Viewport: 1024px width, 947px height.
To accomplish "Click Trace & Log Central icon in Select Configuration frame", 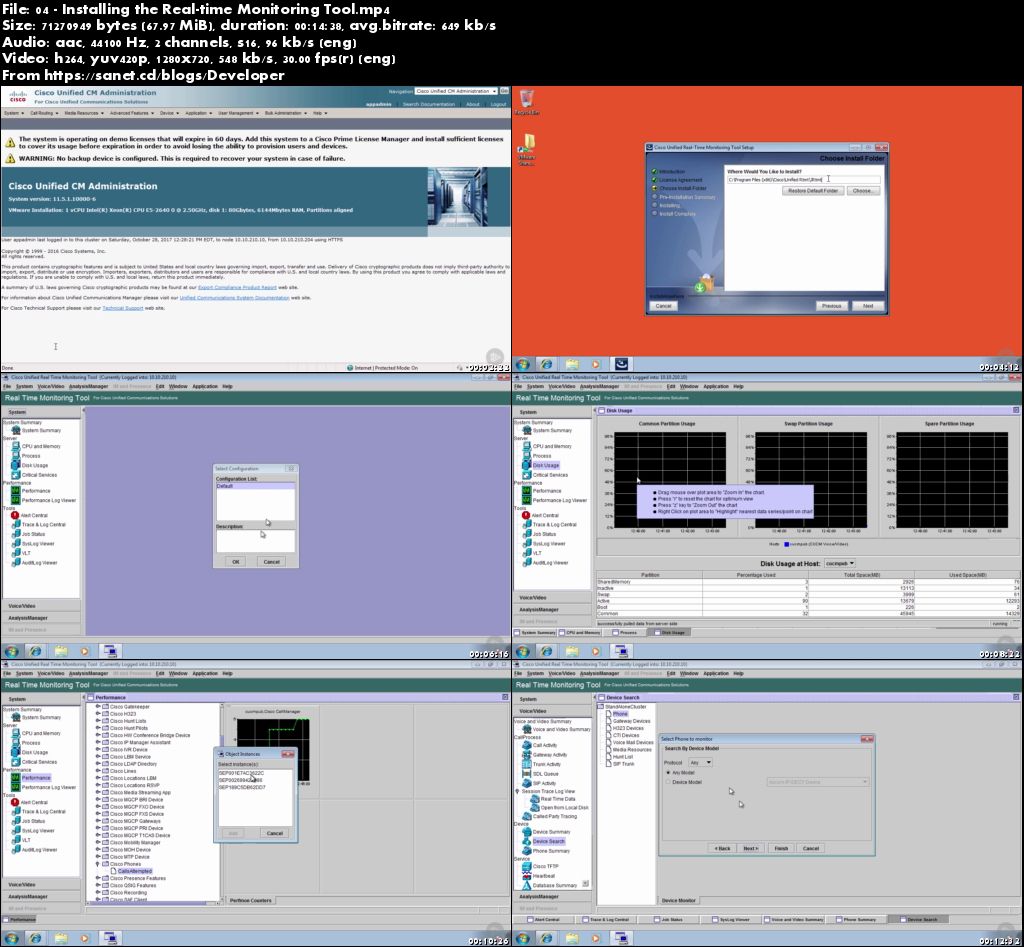I will pyautogui.click(x=16, y=524).
